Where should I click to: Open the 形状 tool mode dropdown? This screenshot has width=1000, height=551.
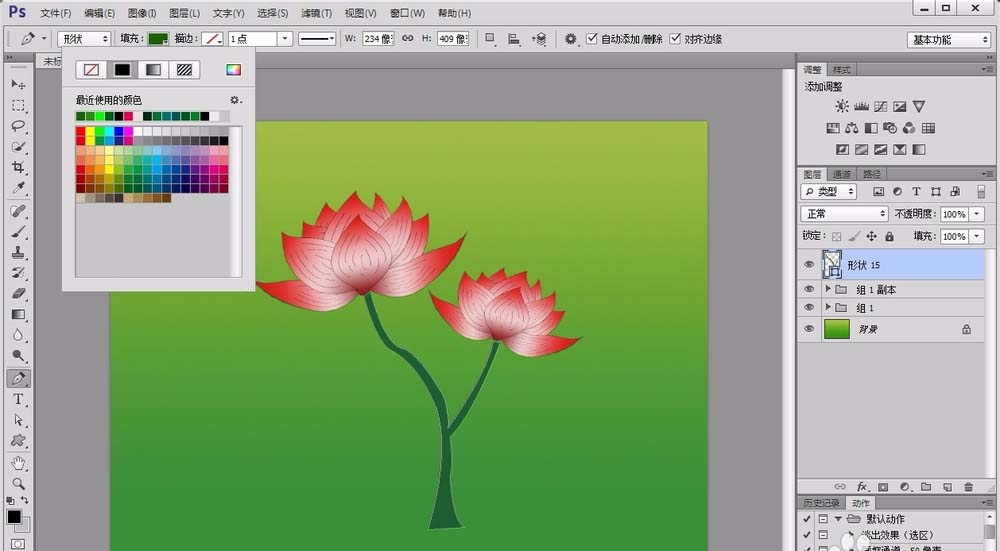click(x=84, y=39)
